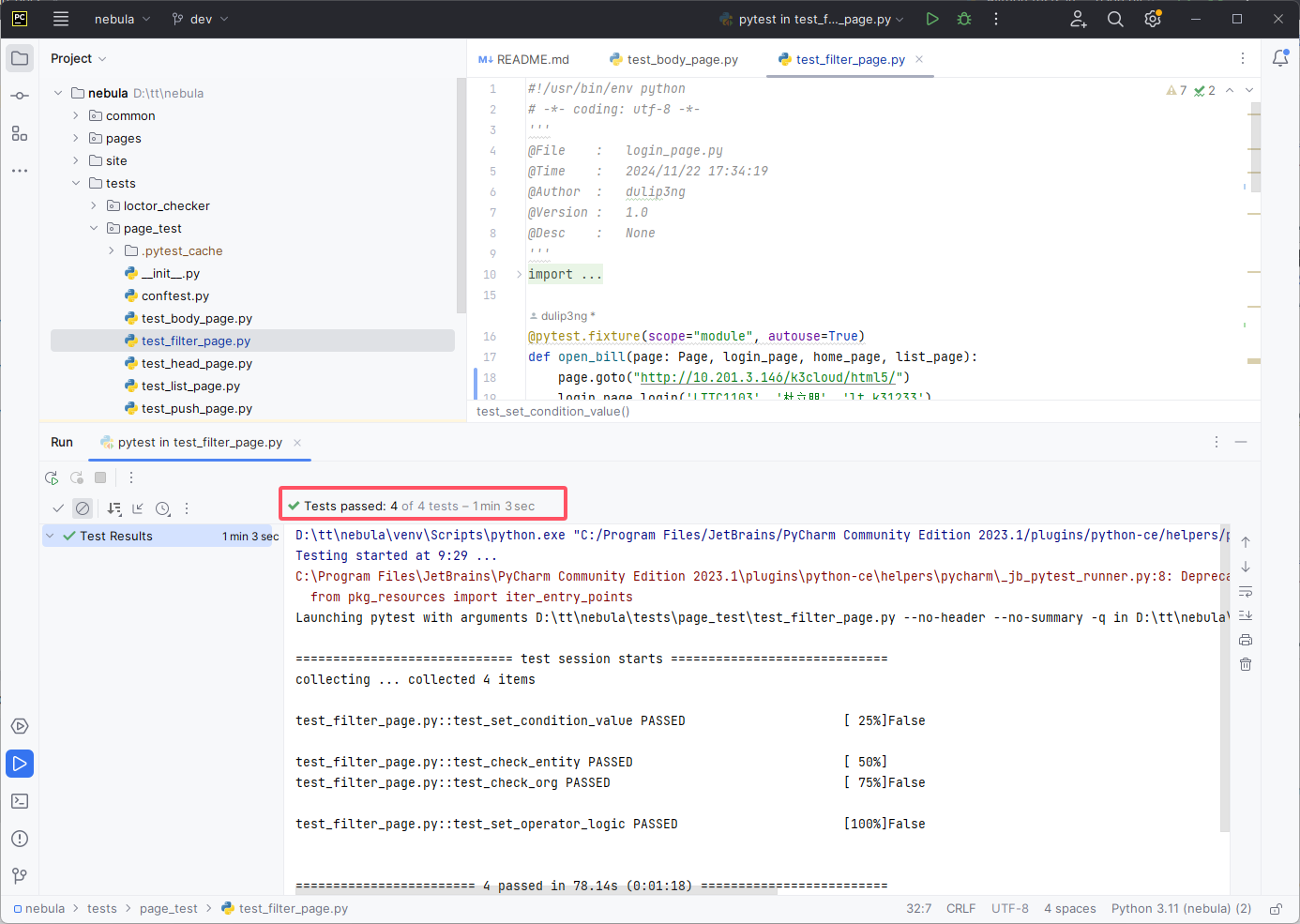Run the pytest configuration with green play
Screen dimensions: 1300x924
[932, 19]
